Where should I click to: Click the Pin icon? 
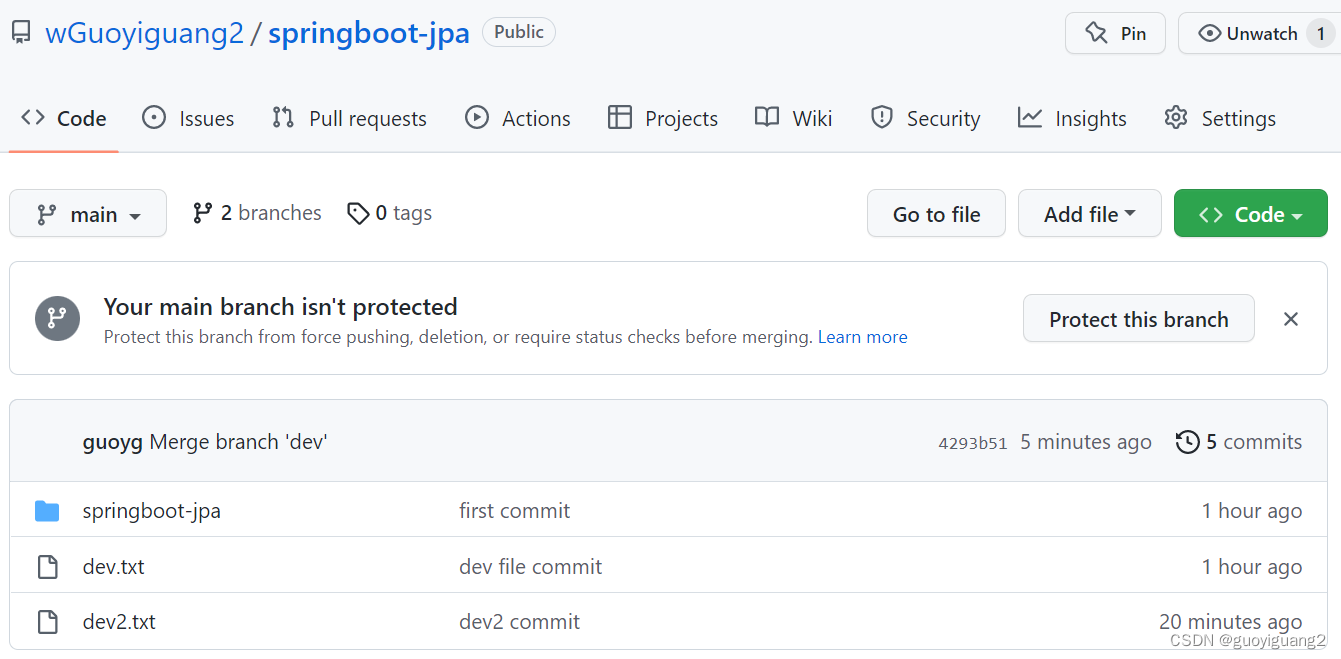click(x=1096, y=33)
